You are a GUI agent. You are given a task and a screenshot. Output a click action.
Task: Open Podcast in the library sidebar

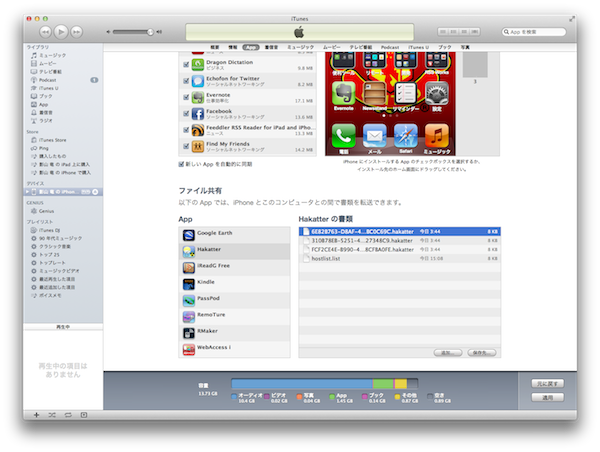pyautogui.click(x=47, y=80)
